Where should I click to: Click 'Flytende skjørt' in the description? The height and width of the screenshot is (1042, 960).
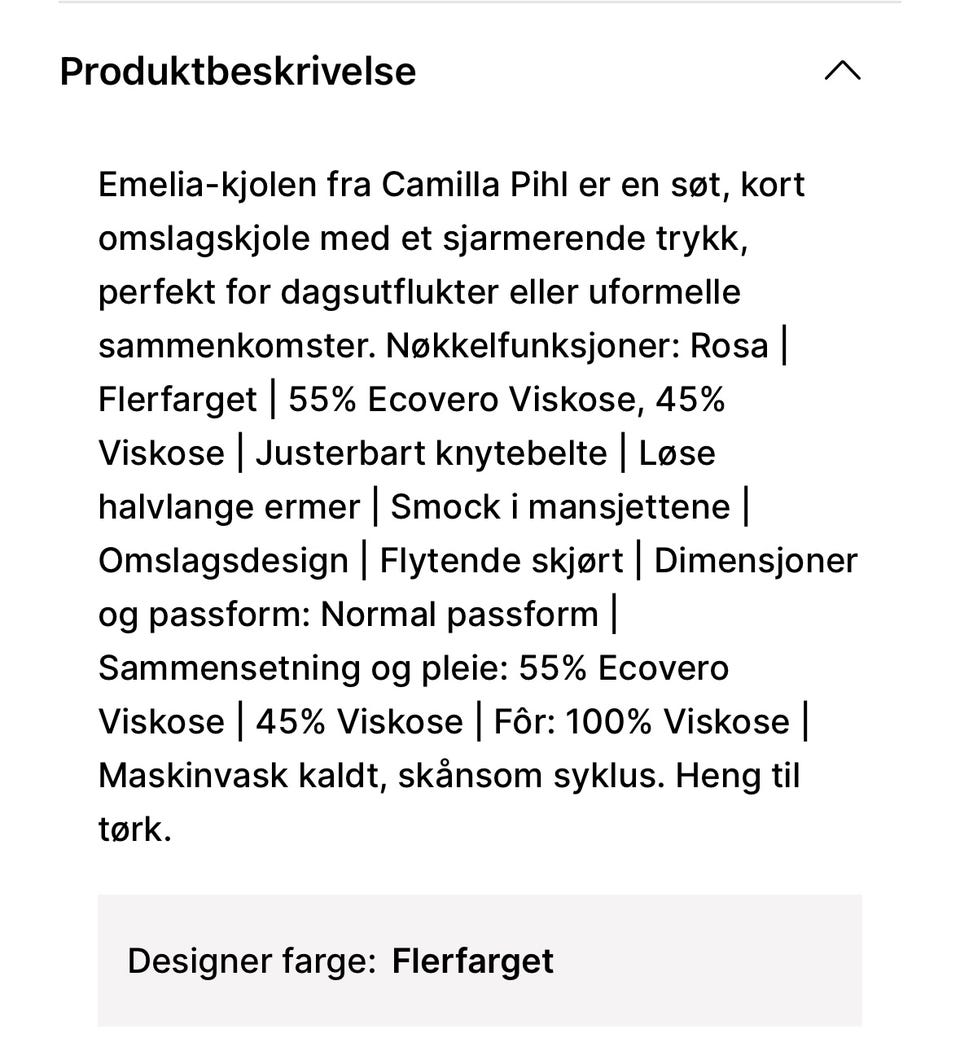click(x=501, y=560)
